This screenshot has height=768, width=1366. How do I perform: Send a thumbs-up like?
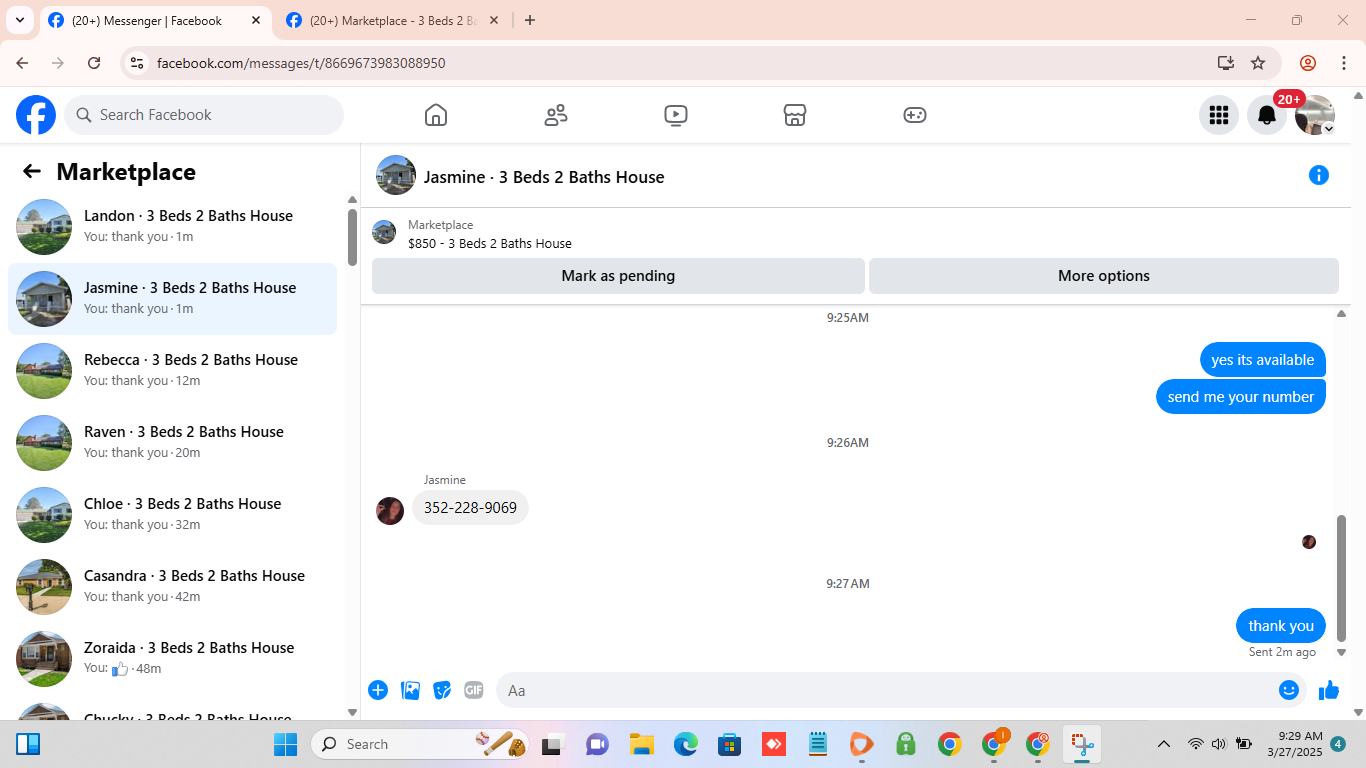[1329, 690]
